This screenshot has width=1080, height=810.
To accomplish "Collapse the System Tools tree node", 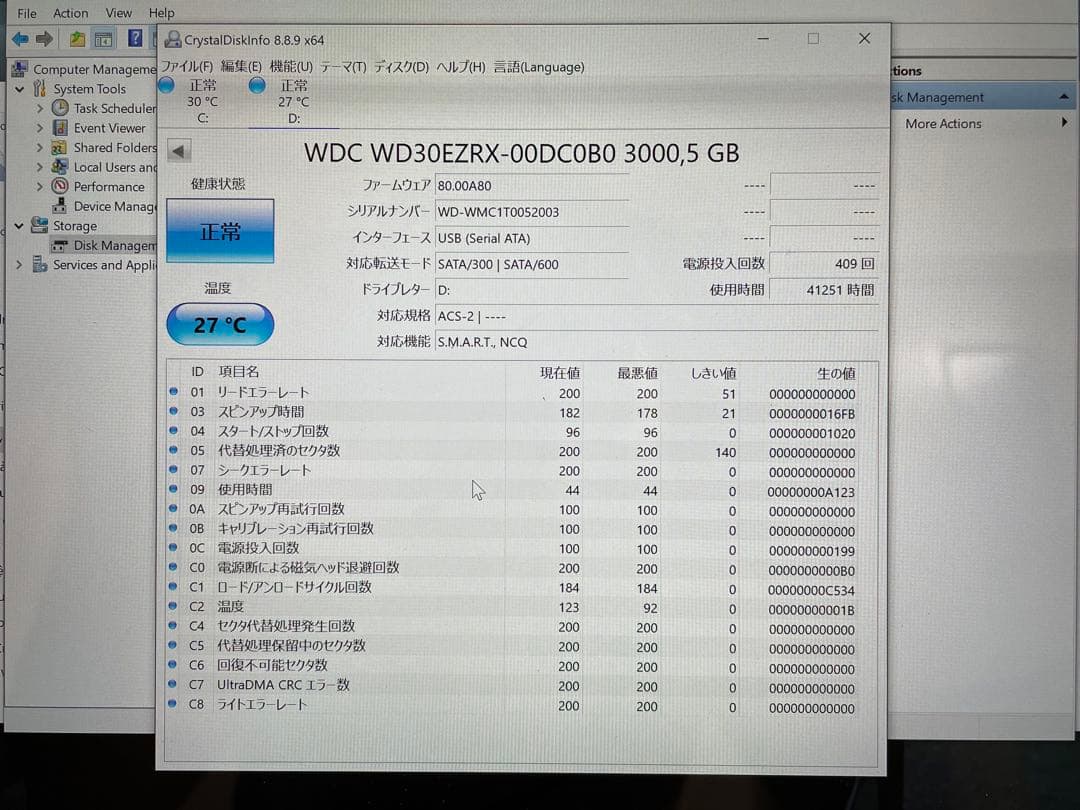I will click(20, 89).
